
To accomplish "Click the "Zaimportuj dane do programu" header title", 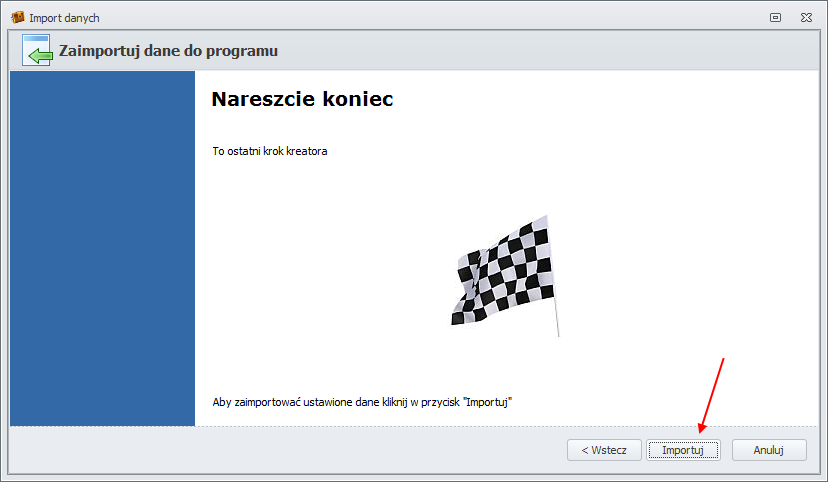I will [x=168, y=51].
